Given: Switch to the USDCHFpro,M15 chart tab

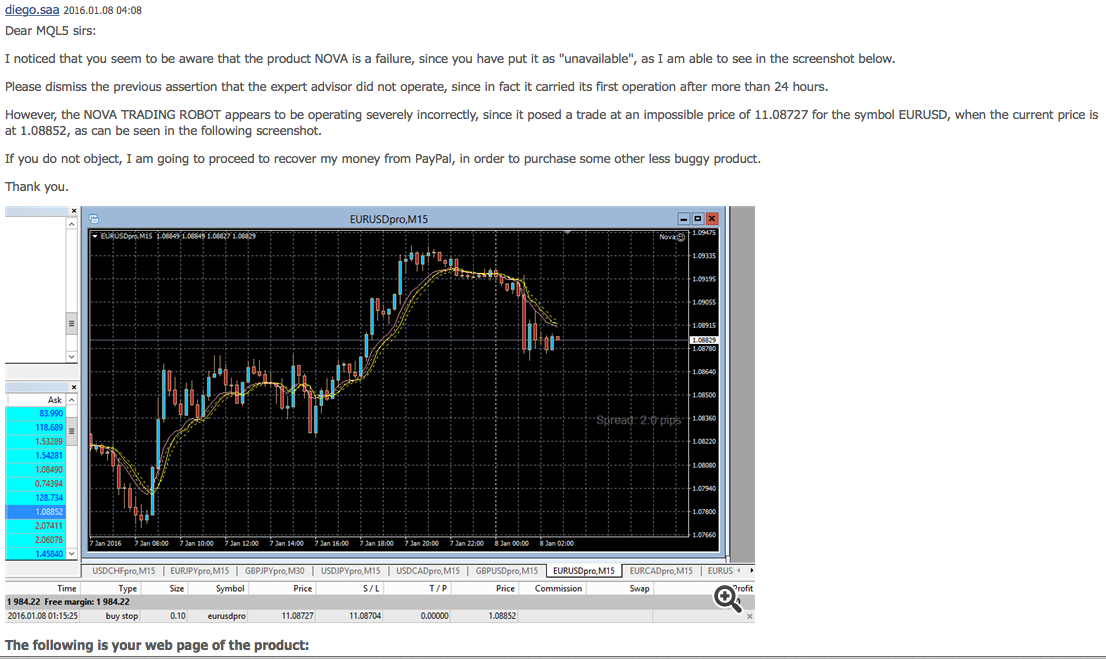Looking at the screenshot, I should [123, 571].
